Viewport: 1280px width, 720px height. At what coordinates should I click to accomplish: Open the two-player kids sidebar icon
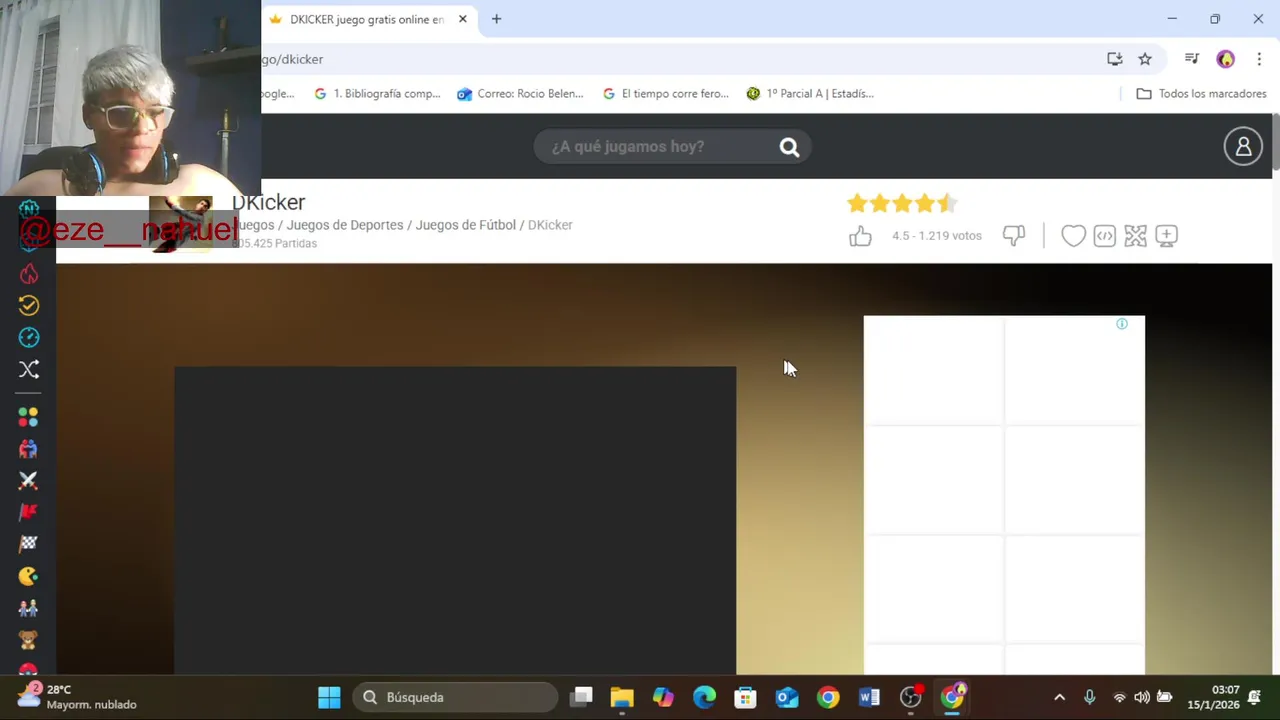click(x=28, y=608)
